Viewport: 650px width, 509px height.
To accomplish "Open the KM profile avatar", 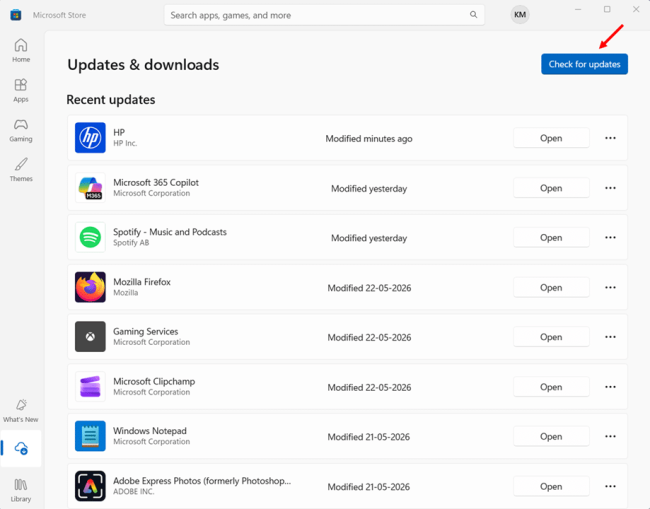I will (520, 15).
